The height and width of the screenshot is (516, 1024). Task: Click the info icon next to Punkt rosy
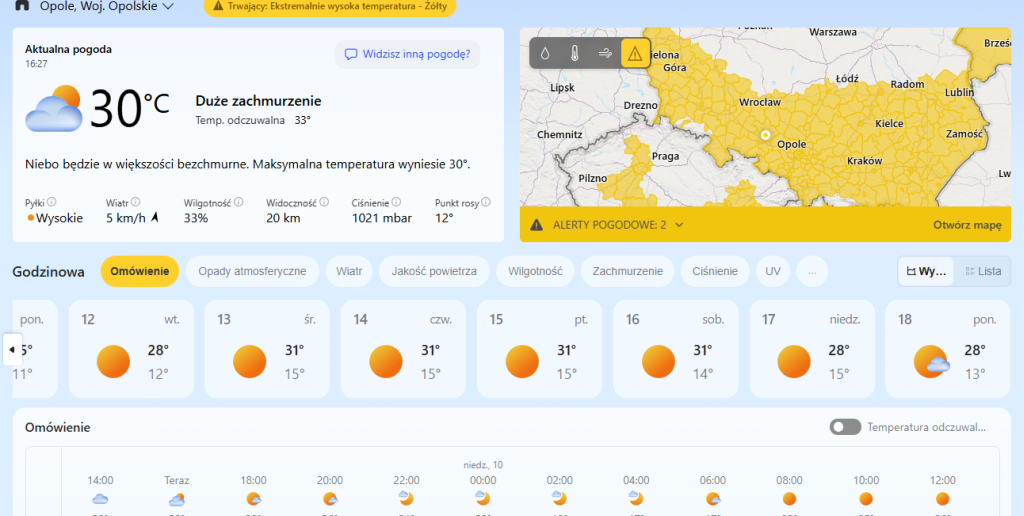[486, 202]
